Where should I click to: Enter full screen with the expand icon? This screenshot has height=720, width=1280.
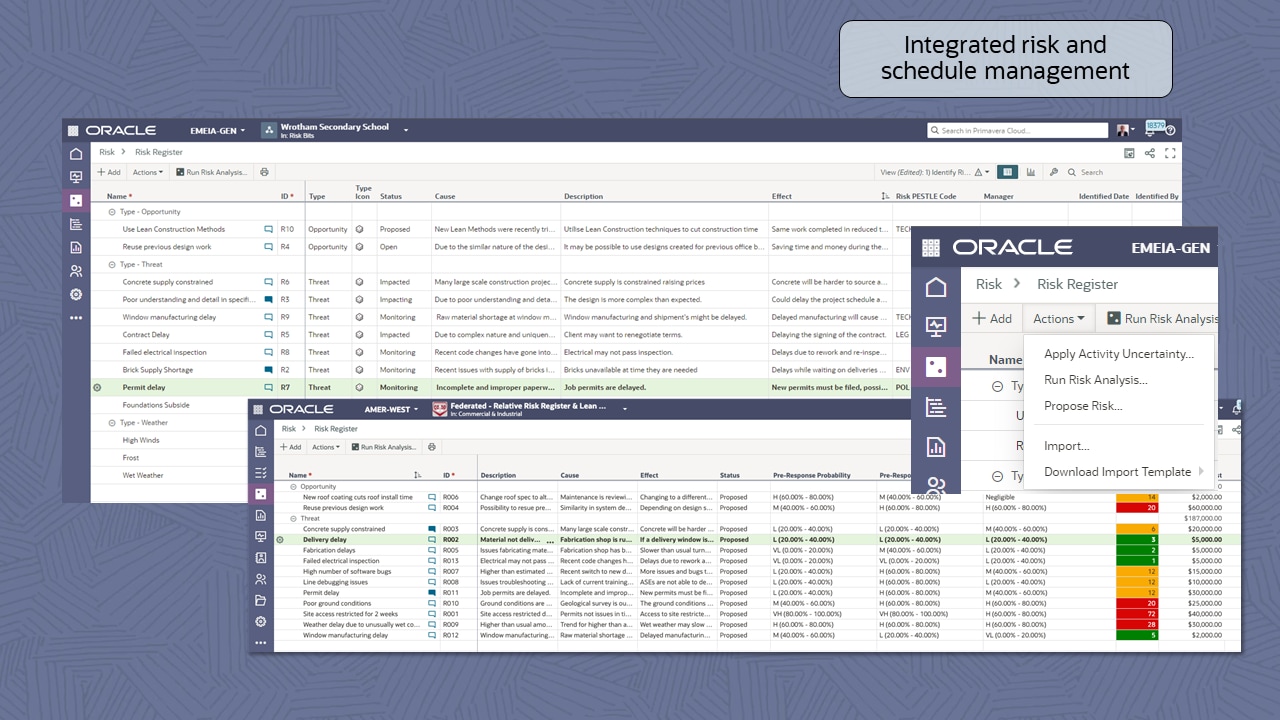(x=1170, y=153)
